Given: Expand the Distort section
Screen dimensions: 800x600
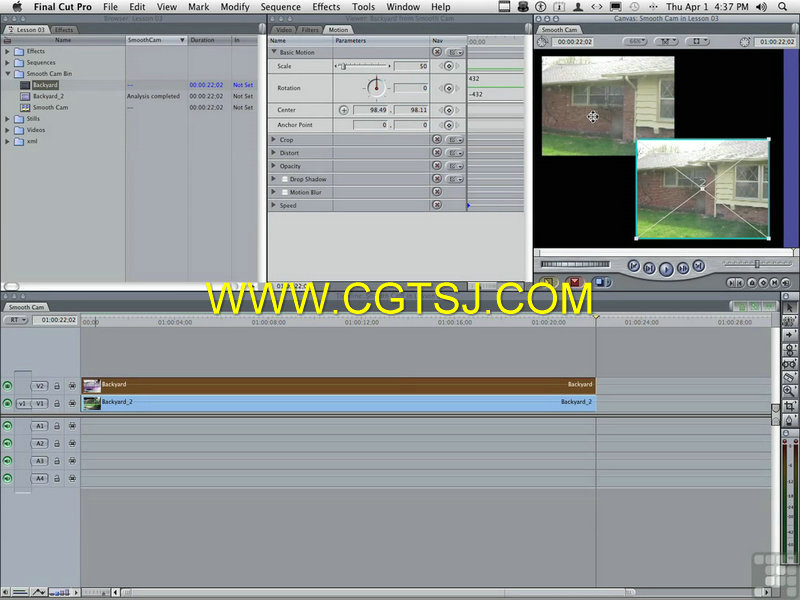Looking at the screenshot, I should [274, 153].
